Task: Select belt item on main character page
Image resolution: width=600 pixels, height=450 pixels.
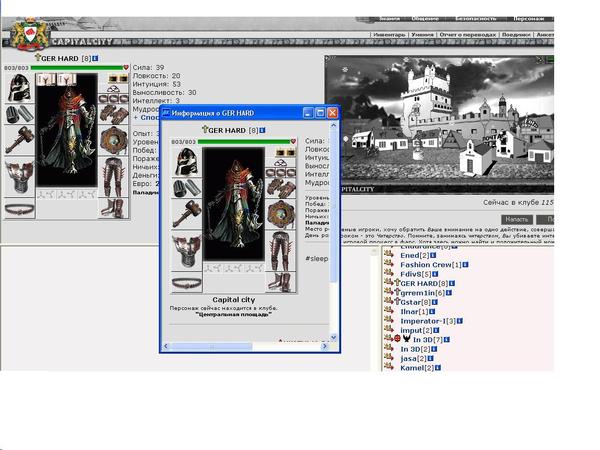Action: pyautogui.click(x=19, y=209)
